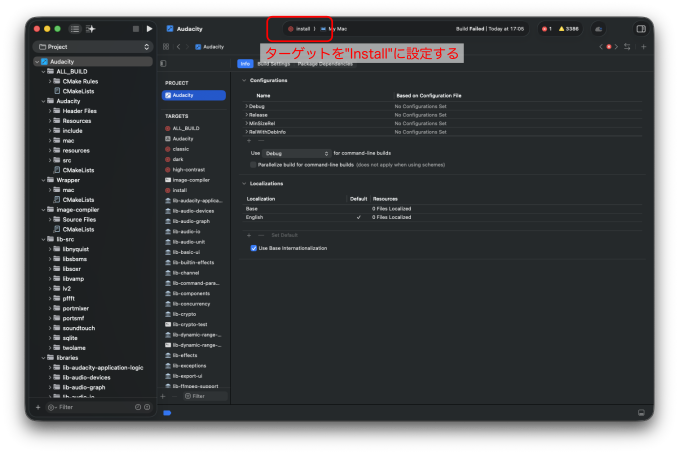Add a target with the plus button
The width and height of the screenshot is (679, 454).
[x=163, y=396]
